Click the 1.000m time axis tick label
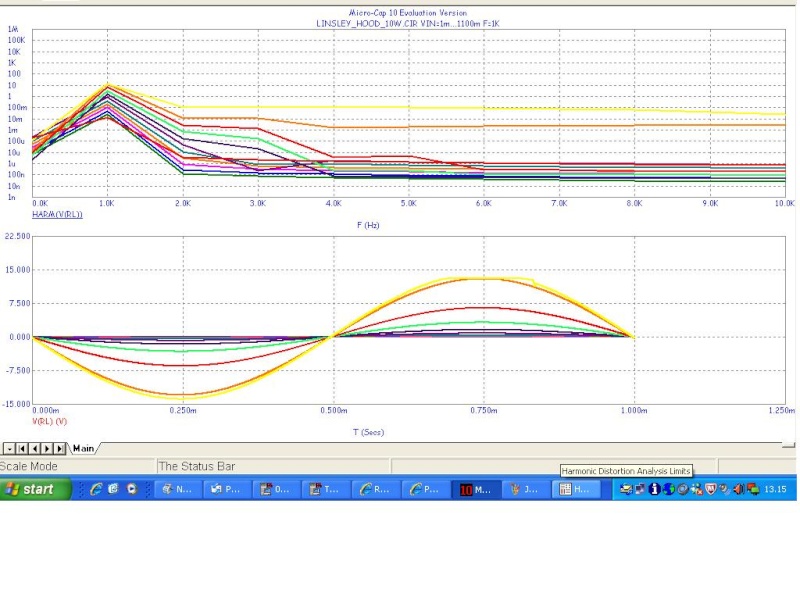This screenshot has height=600, width=800. (634, 410)
